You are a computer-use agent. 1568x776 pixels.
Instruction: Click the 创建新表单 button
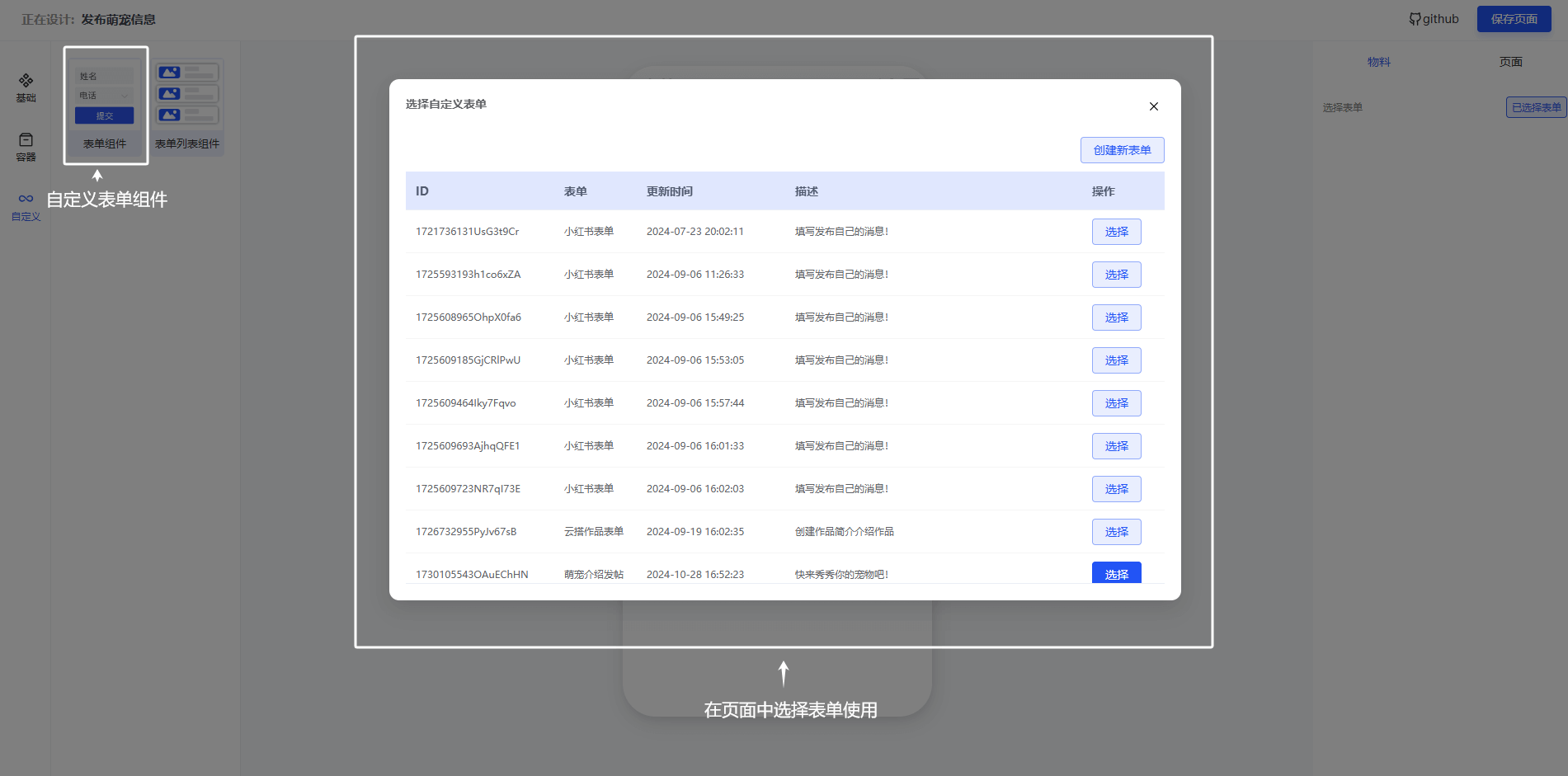(x=1122, y=150)
